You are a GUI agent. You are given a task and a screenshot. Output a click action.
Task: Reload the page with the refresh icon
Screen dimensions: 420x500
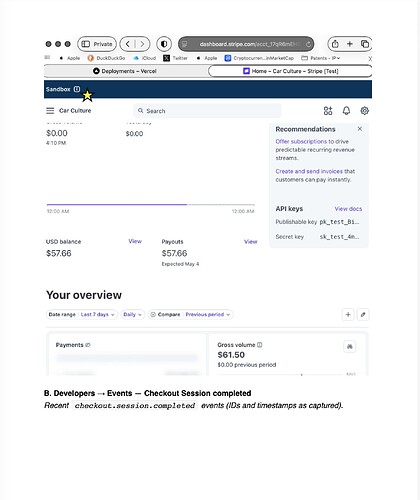(309, 44)
